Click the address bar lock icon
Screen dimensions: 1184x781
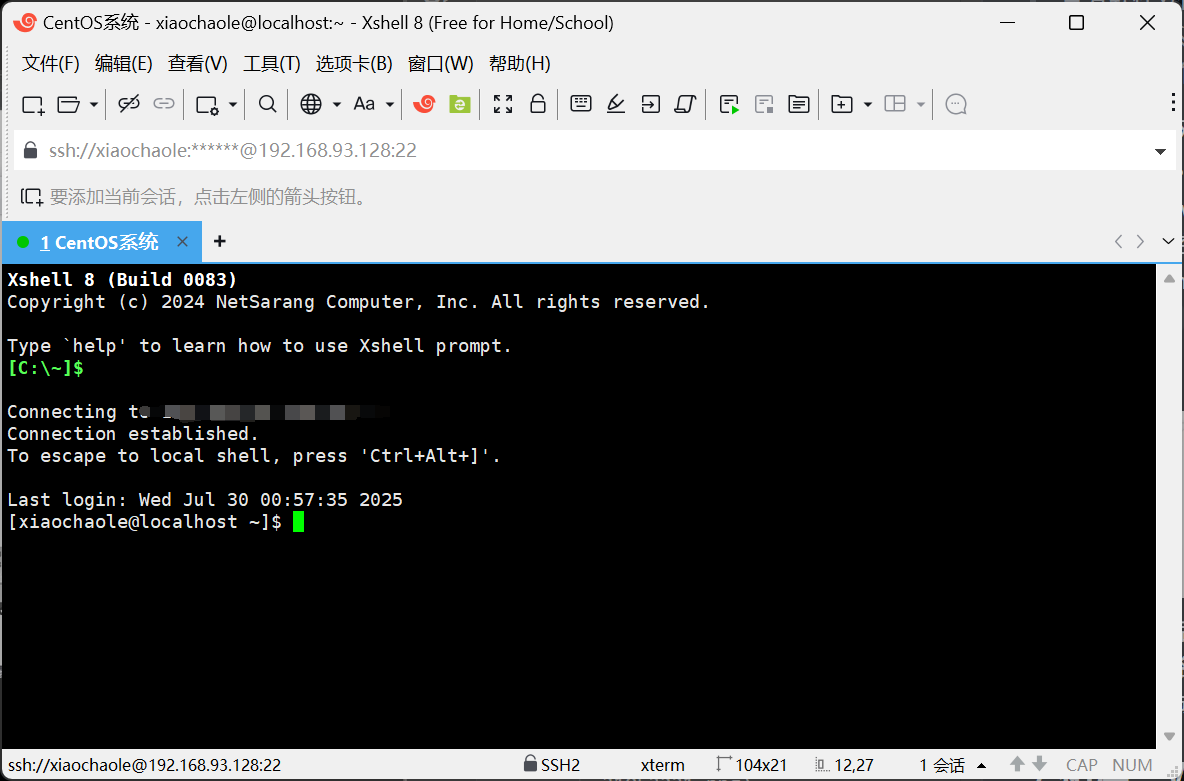[30, 150]
